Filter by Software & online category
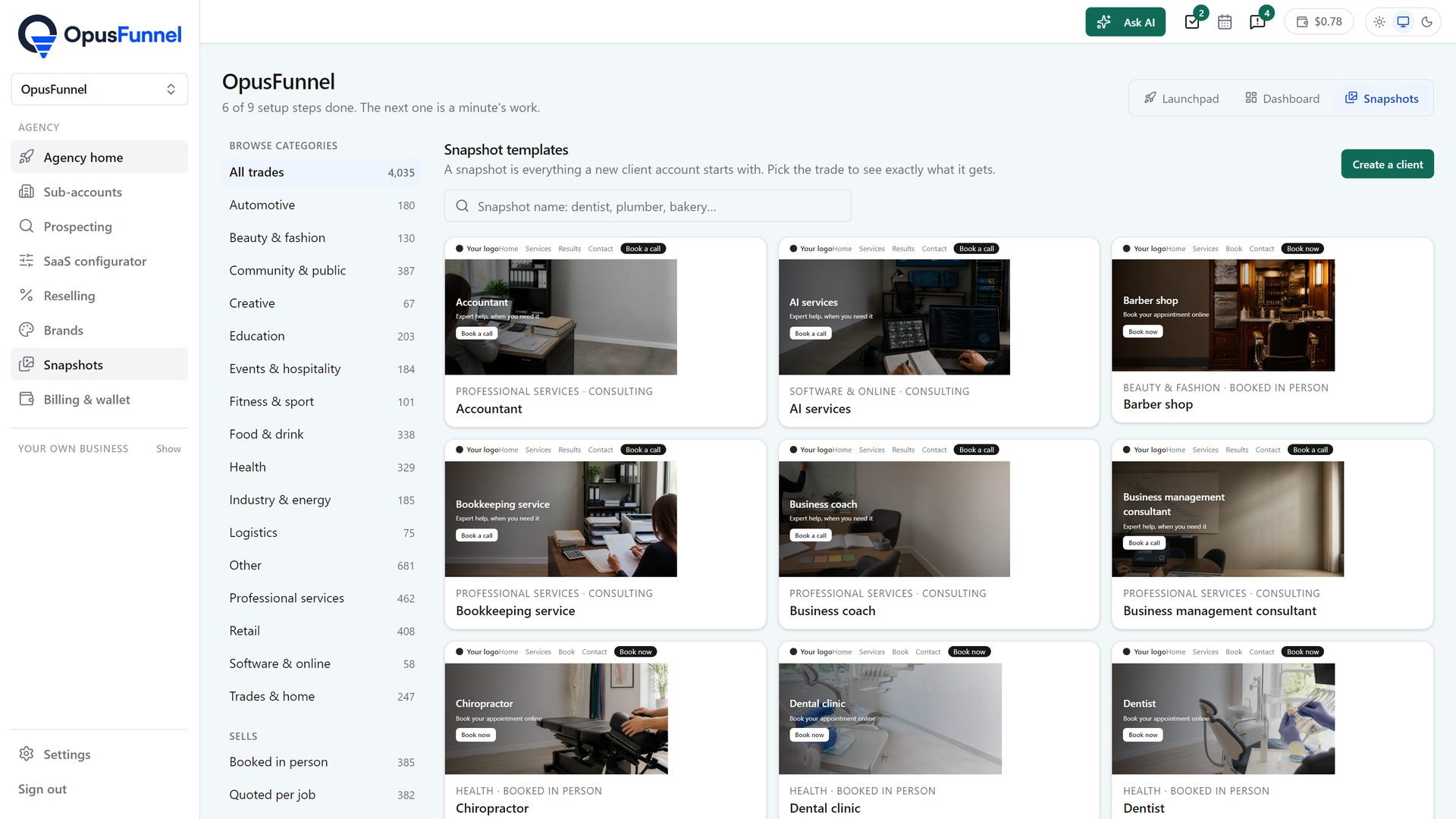The width and height of the screenshot is (1456, 819). click(x=322, y=664)
